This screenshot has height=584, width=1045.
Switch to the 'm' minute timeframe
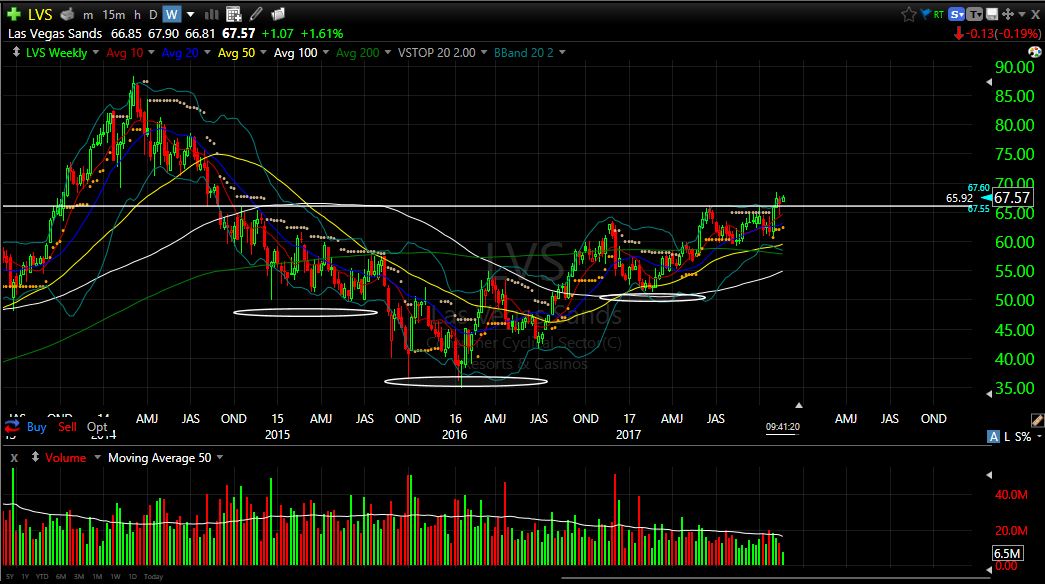[88, 15]
